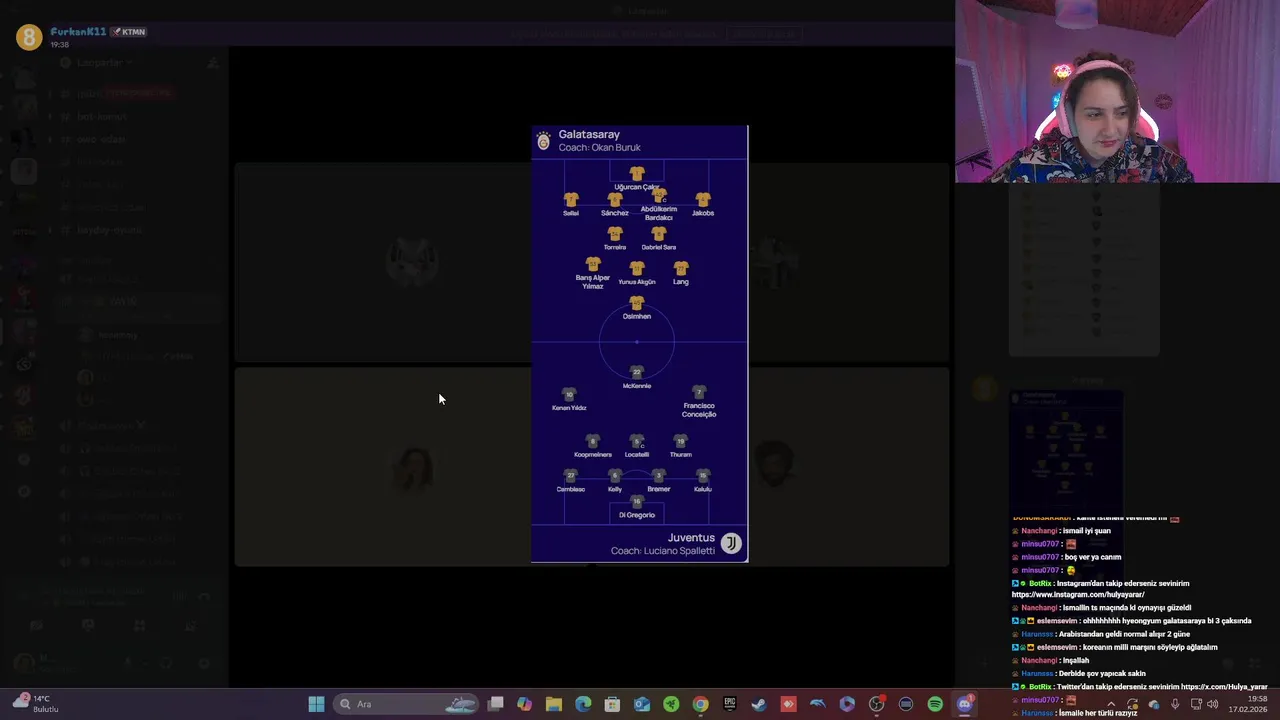Open the Task View icon in taskbar
1280x720 pixels.
(495, 704)
